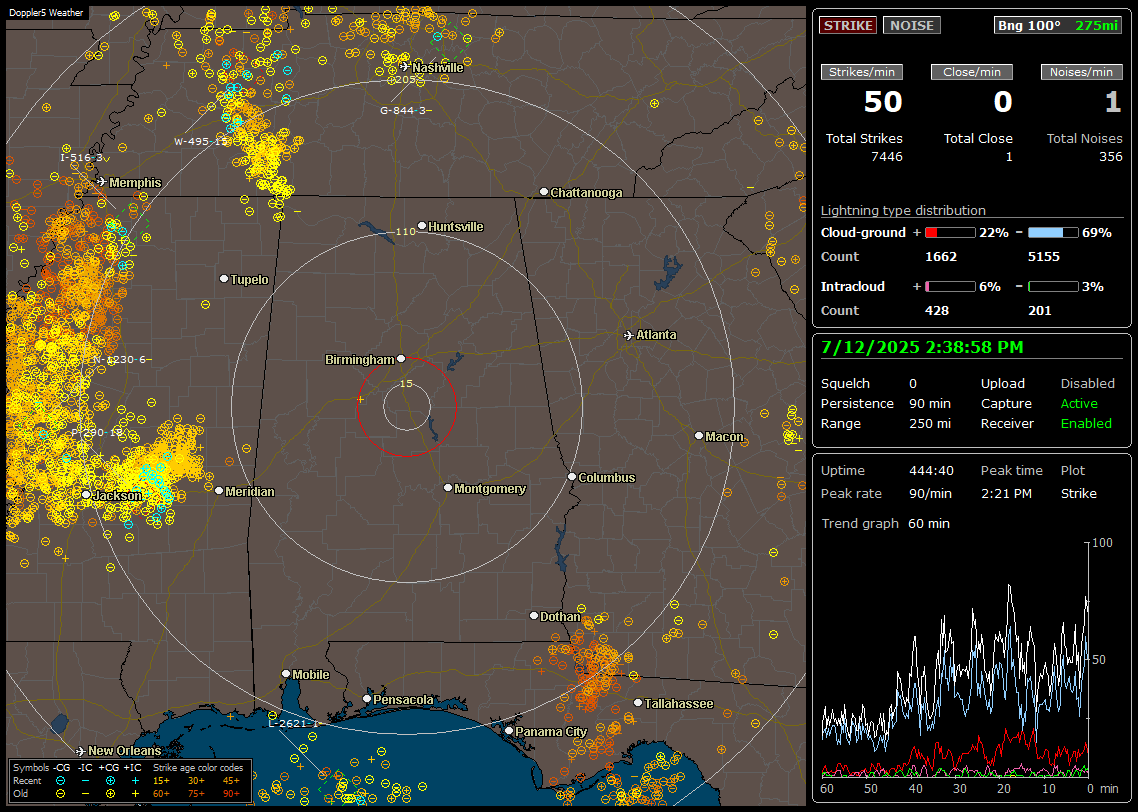
Task: Click the Receiver status Enabled
Action: click(1086, 424)
